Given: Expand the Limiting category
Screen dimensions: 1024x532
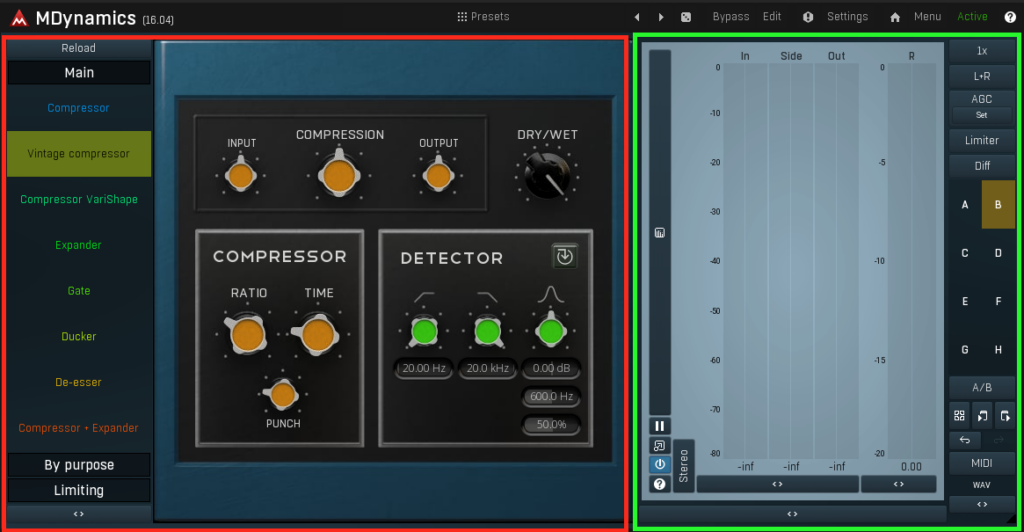Looking at the screenshot, I should (78, 490).
